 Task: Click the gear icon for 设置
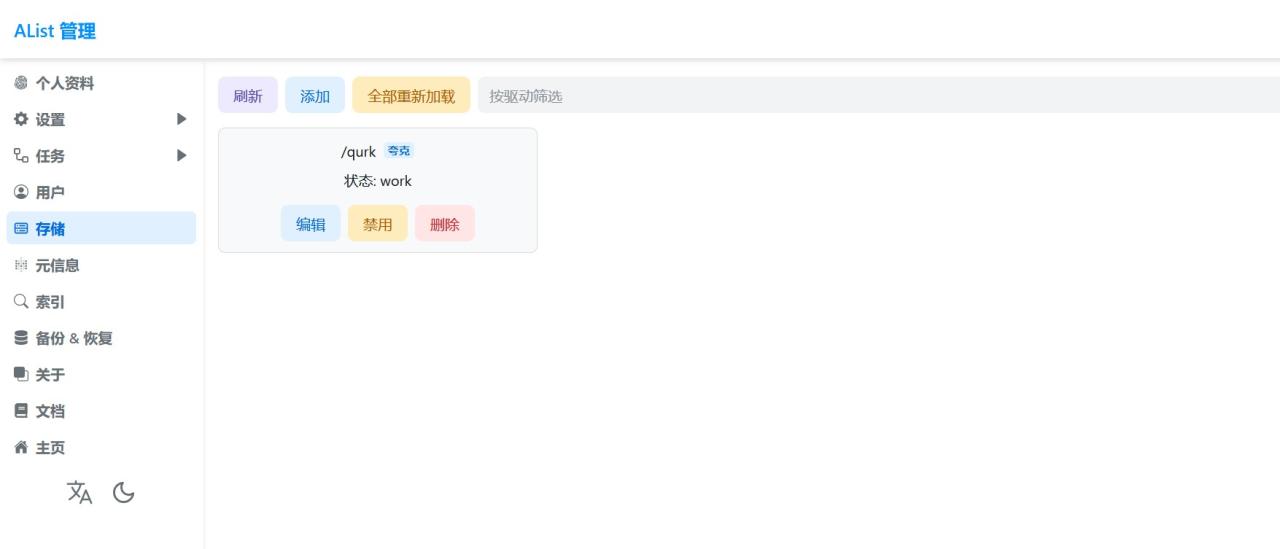(x=21, y=120)
